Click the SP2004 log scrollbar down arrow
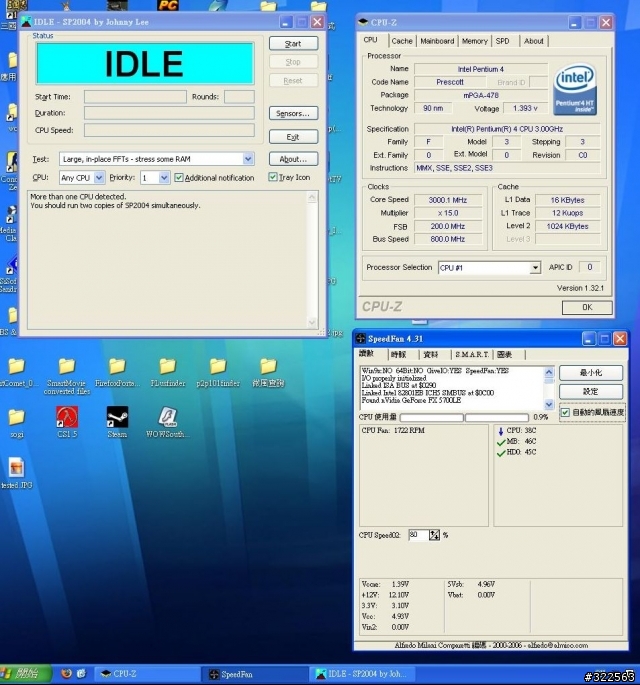The height and width of the screenshot is (685, 640). (312, 322)
